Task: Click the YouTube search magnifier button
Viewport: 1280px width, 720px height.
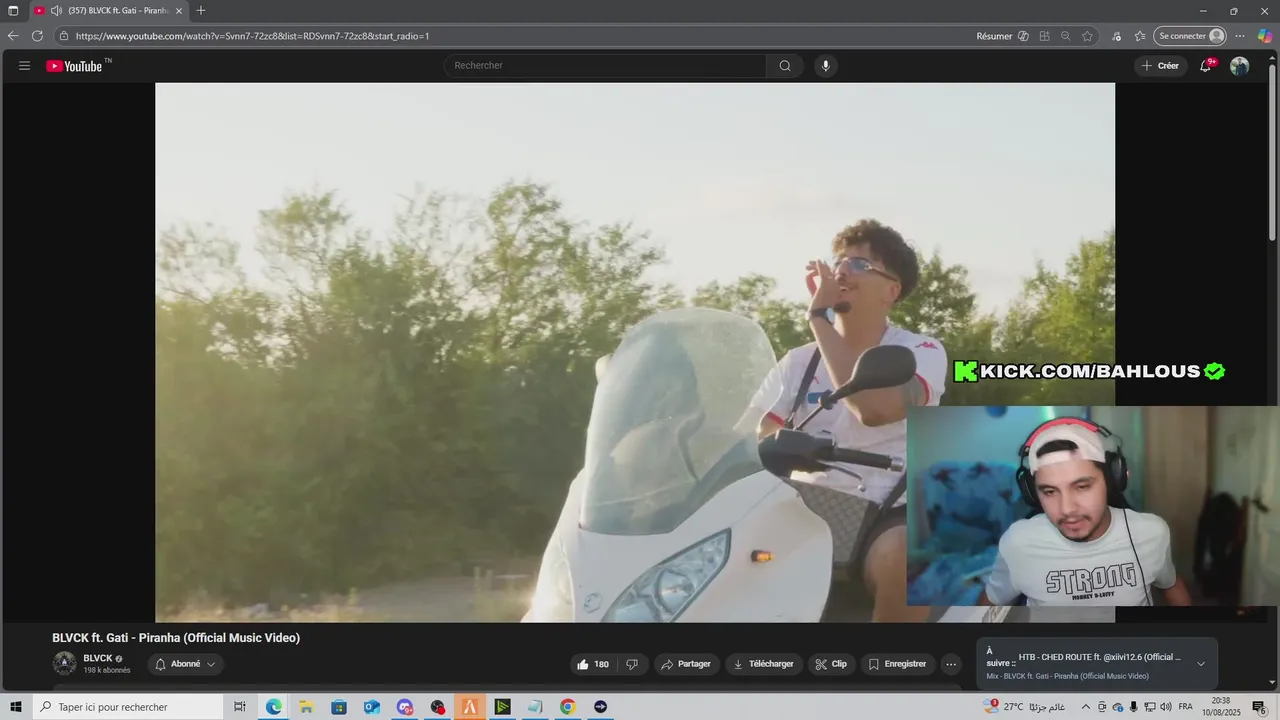Action: tap(785, 66)
